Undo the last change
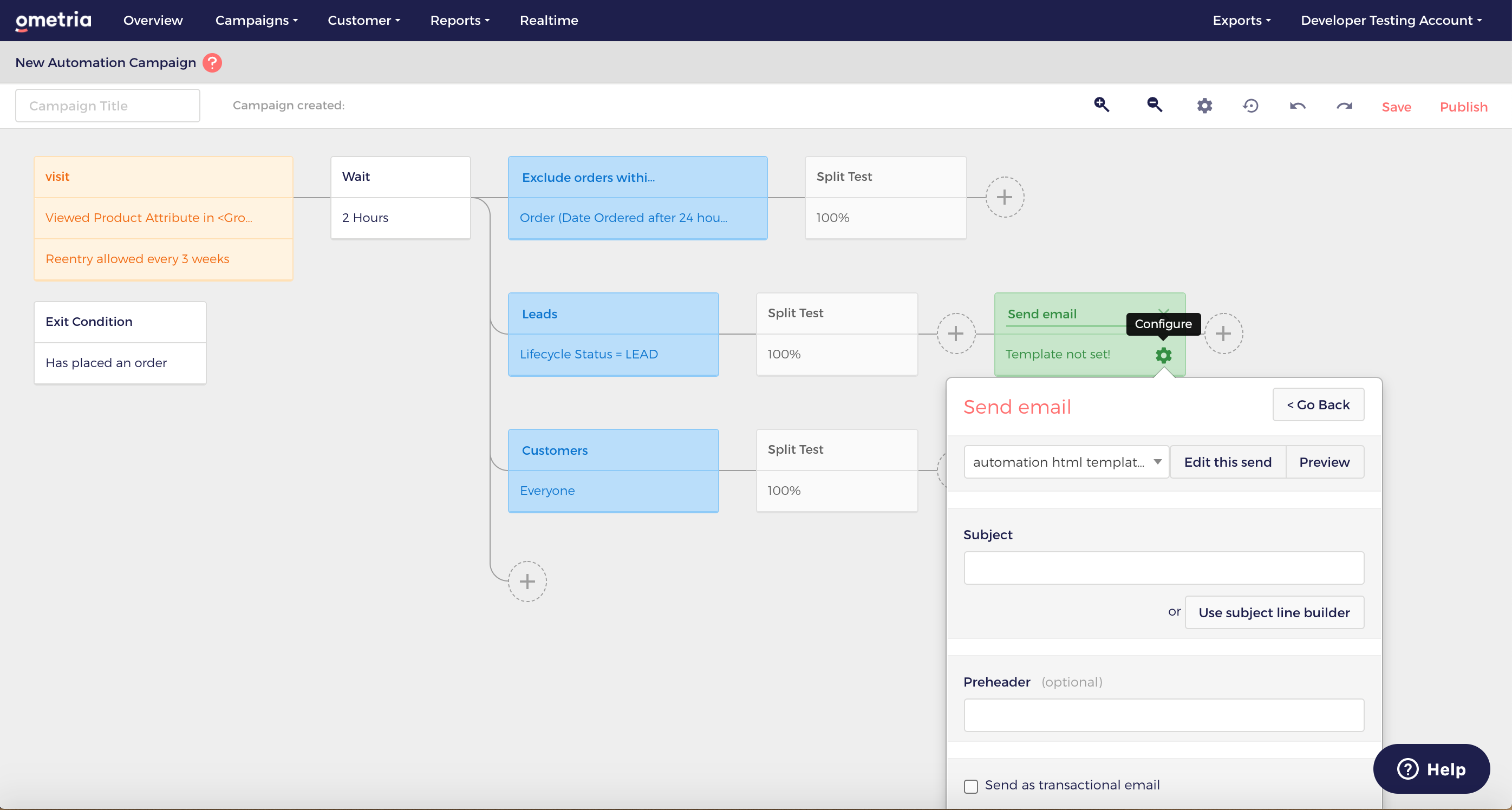 click(1298, 106)
